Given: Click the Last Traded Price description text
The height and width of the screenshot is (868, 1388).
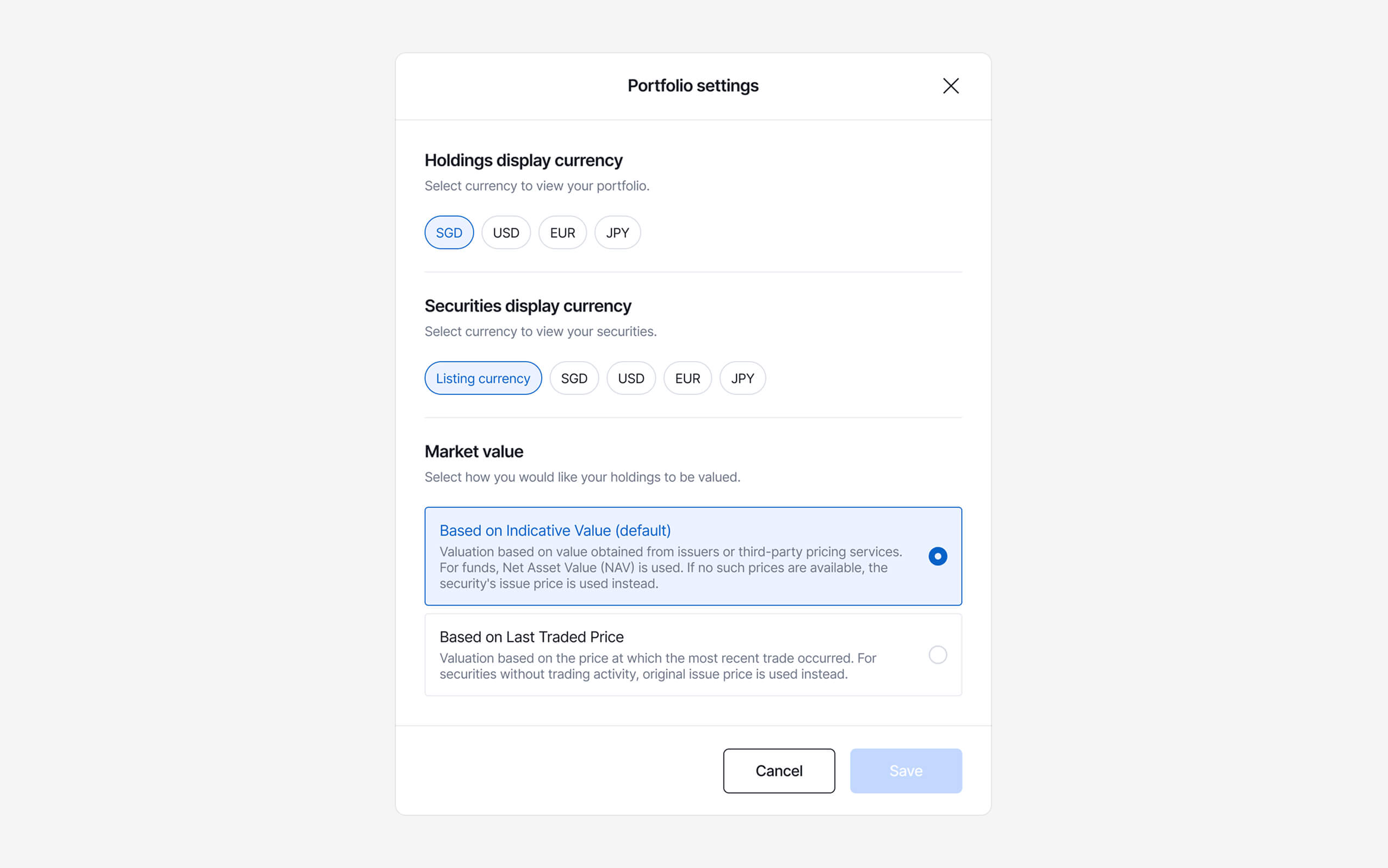Looking at the screenshot, I should [x=657, y=666].
